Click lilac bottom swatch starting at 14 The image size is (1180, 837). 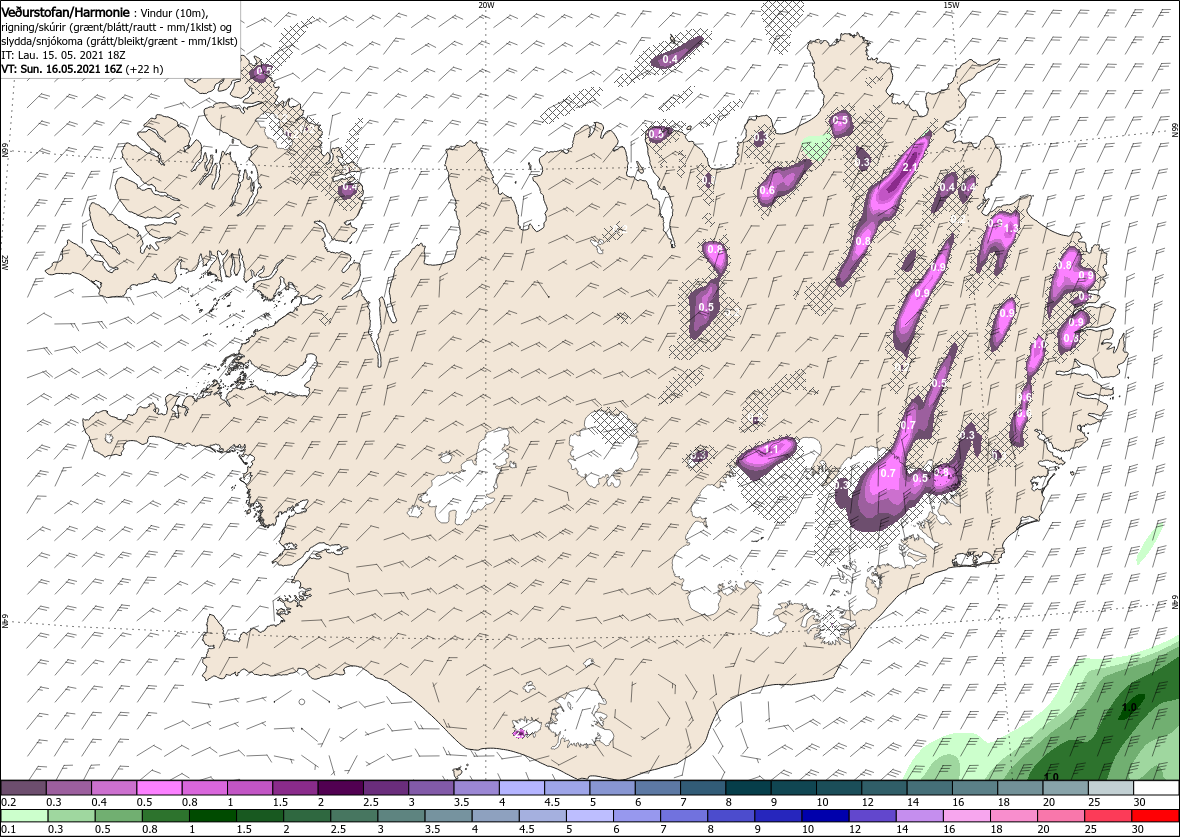(x=920, y=817)
